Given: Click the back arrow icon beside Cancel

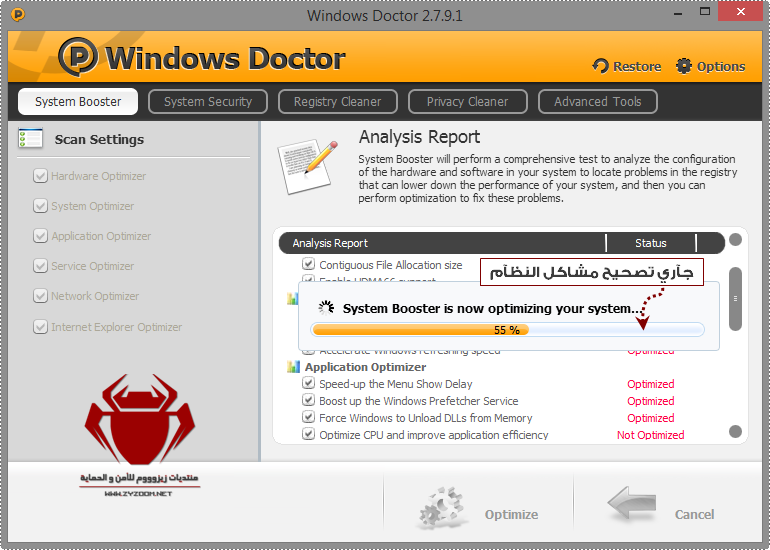Looking at the screenshot, I should pos(632,503).
